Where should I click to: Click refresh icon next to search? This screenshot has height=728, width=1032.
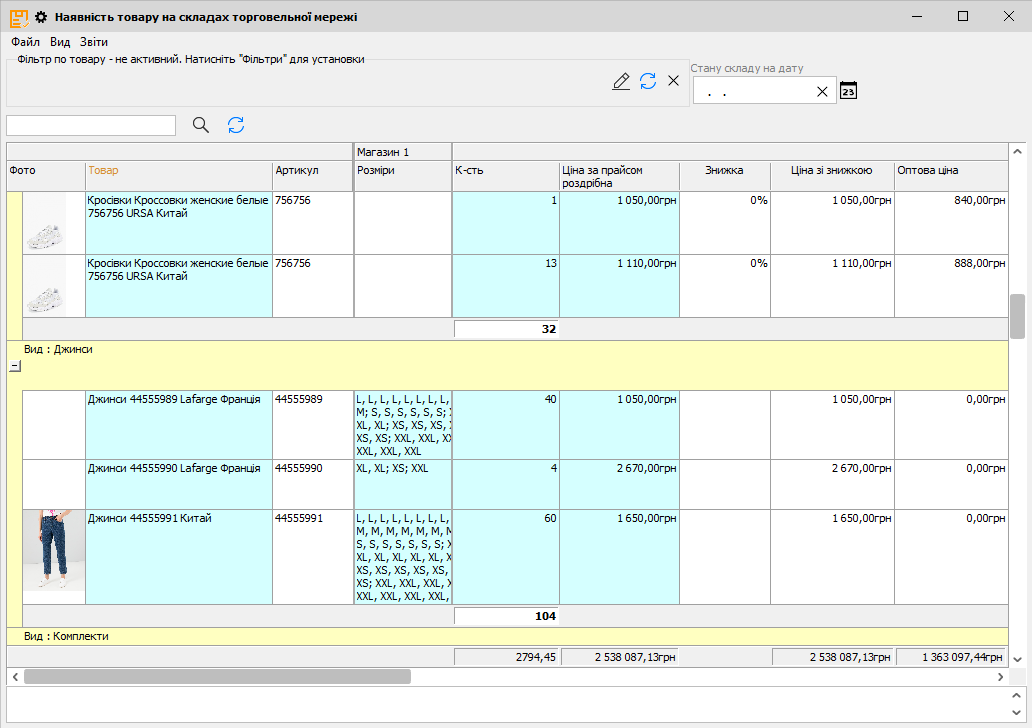coord(236,125)
